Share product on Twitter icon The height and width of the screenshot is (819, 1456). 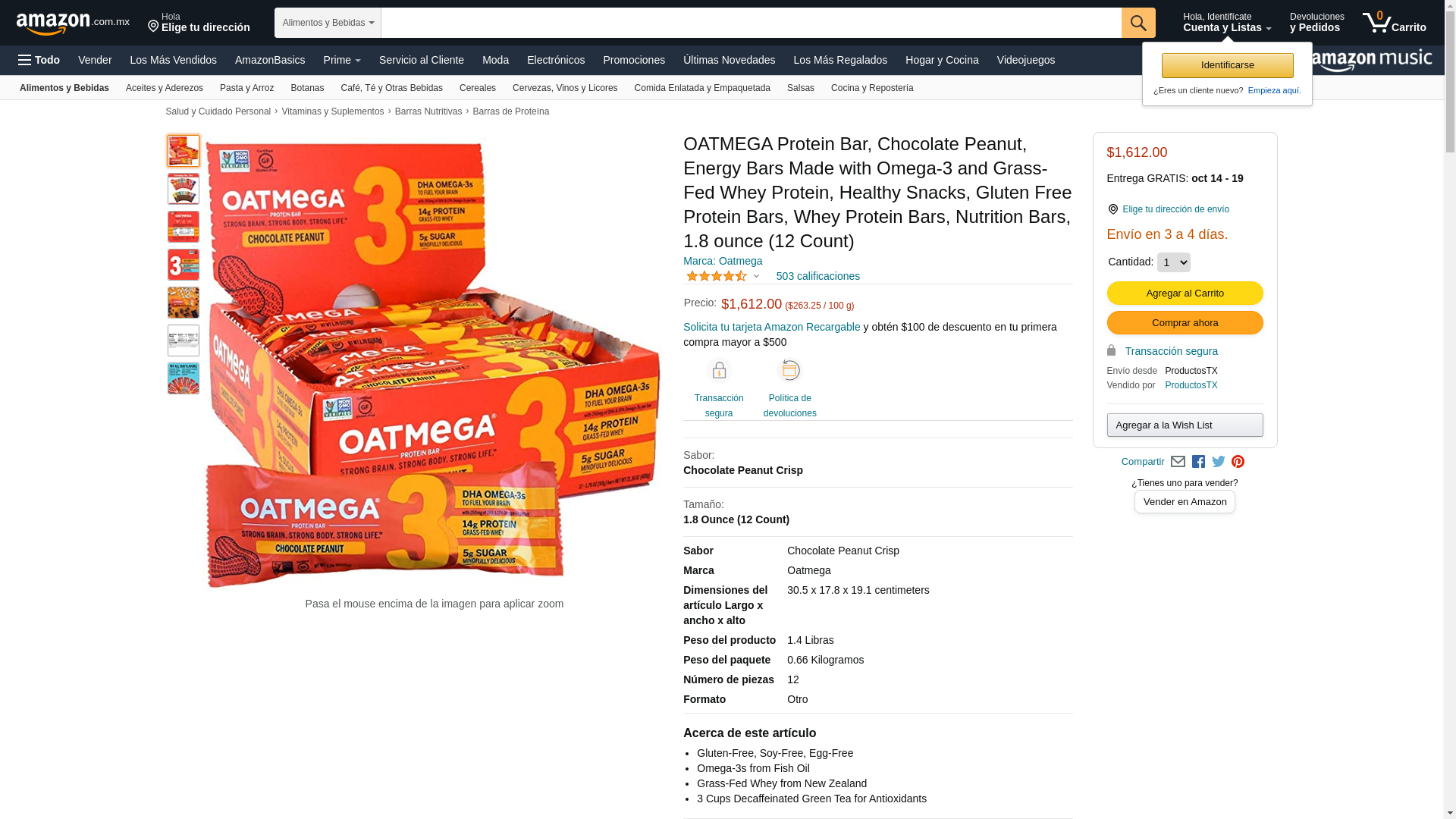(1219, 462)
